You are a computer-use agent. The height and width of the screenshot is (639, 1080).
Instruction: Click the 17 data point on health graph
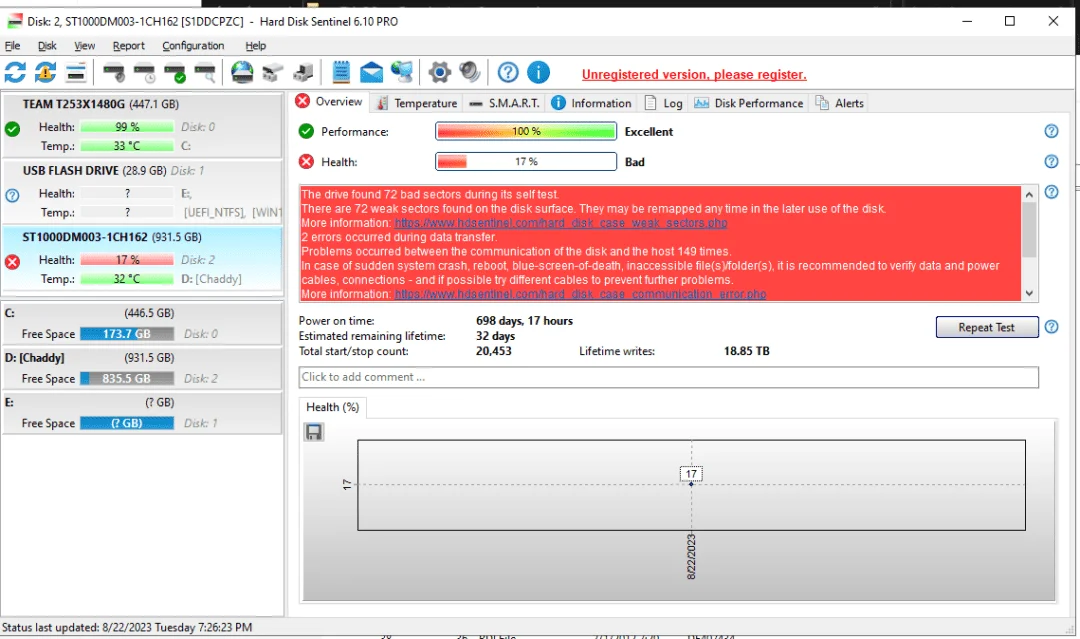click(x=691, y=484)
